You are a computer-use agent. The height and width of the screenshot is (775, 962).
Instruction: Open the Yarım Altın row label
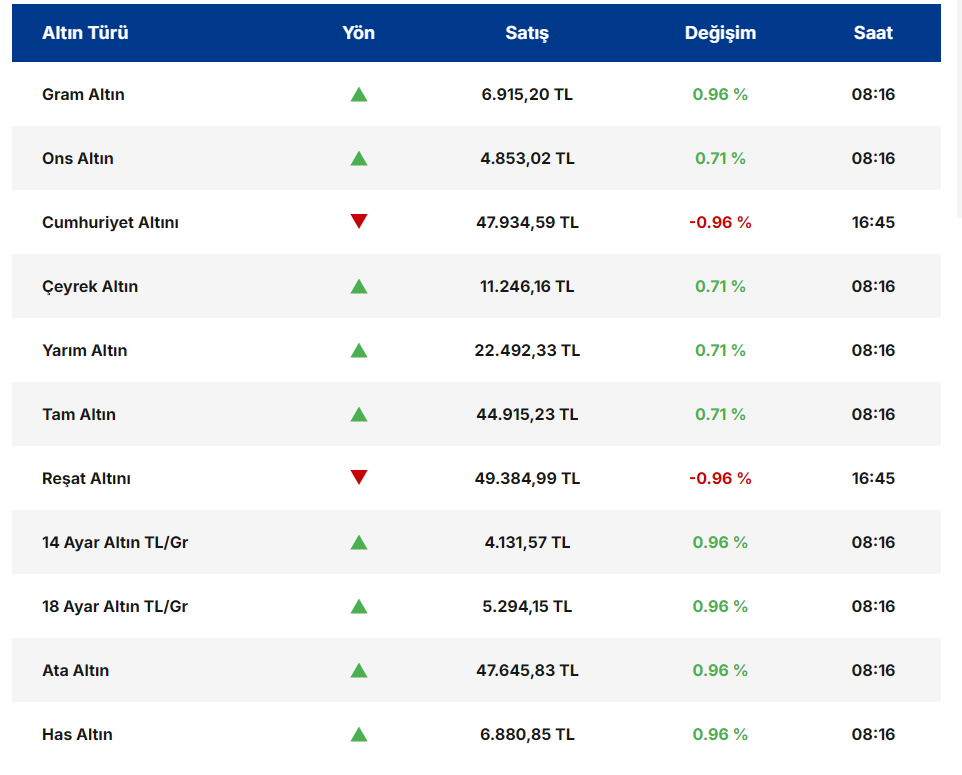point(85,351)
